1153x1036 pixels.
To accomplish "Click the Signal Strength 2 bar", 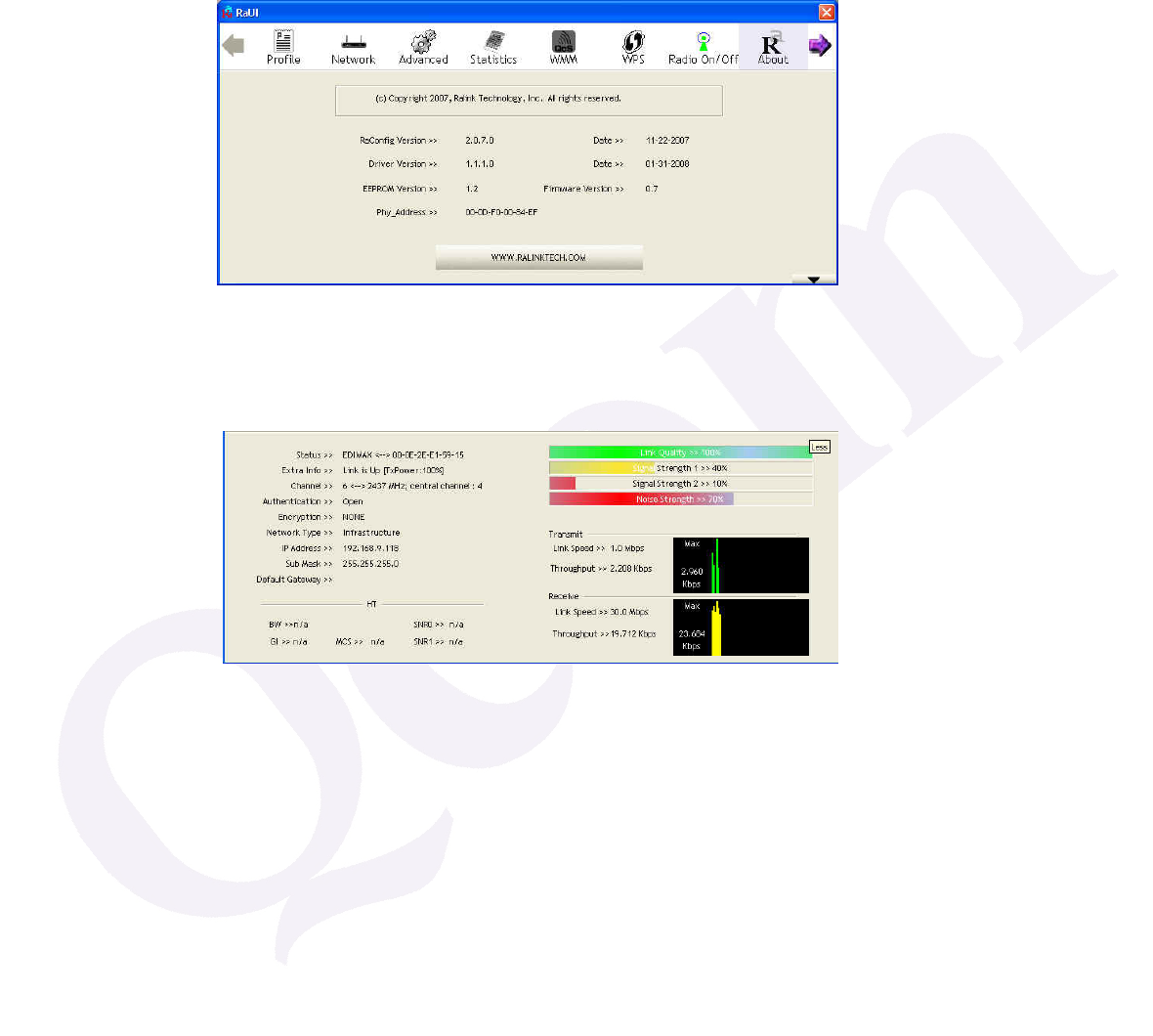I will coord(680,483).
